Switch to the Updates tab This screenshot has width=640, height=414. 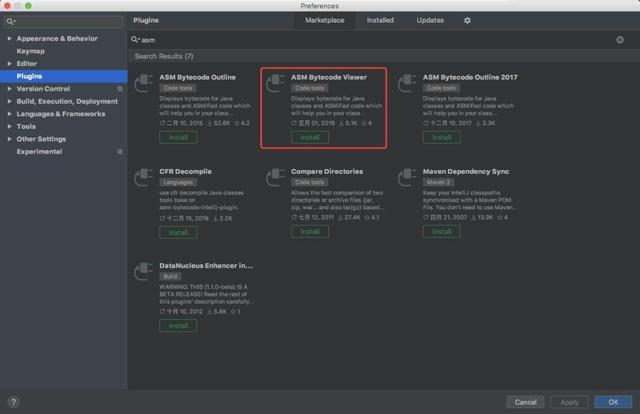click(430, 20)
